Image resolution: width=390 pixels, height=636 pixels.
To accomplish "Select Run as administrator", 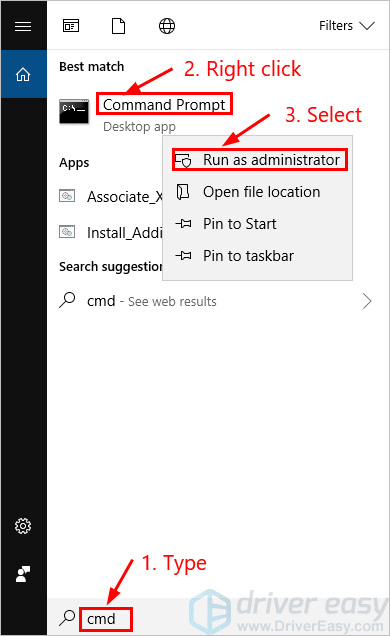I will coord(260,160).
